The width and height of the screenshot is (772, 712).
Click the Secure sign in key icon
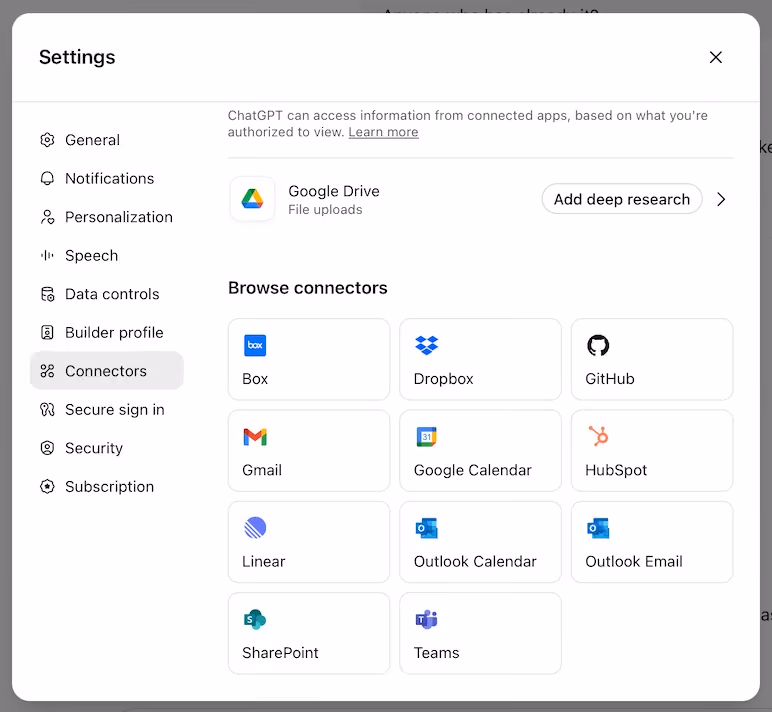click(47, 409)
